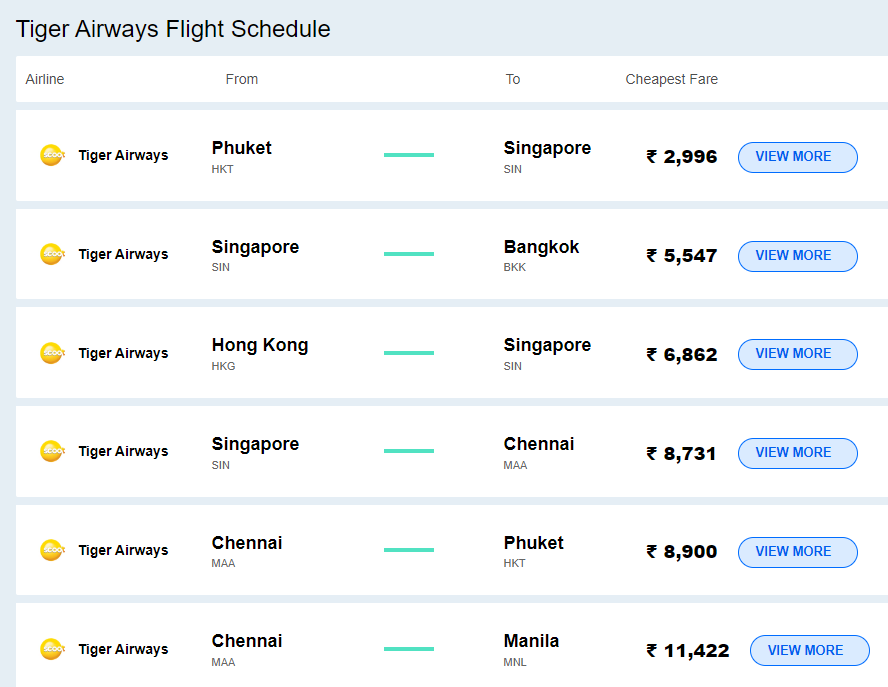This screenshot has height=687, width=888.
Task: Select Hong Kong origin city name
Action: coord(260,345)
